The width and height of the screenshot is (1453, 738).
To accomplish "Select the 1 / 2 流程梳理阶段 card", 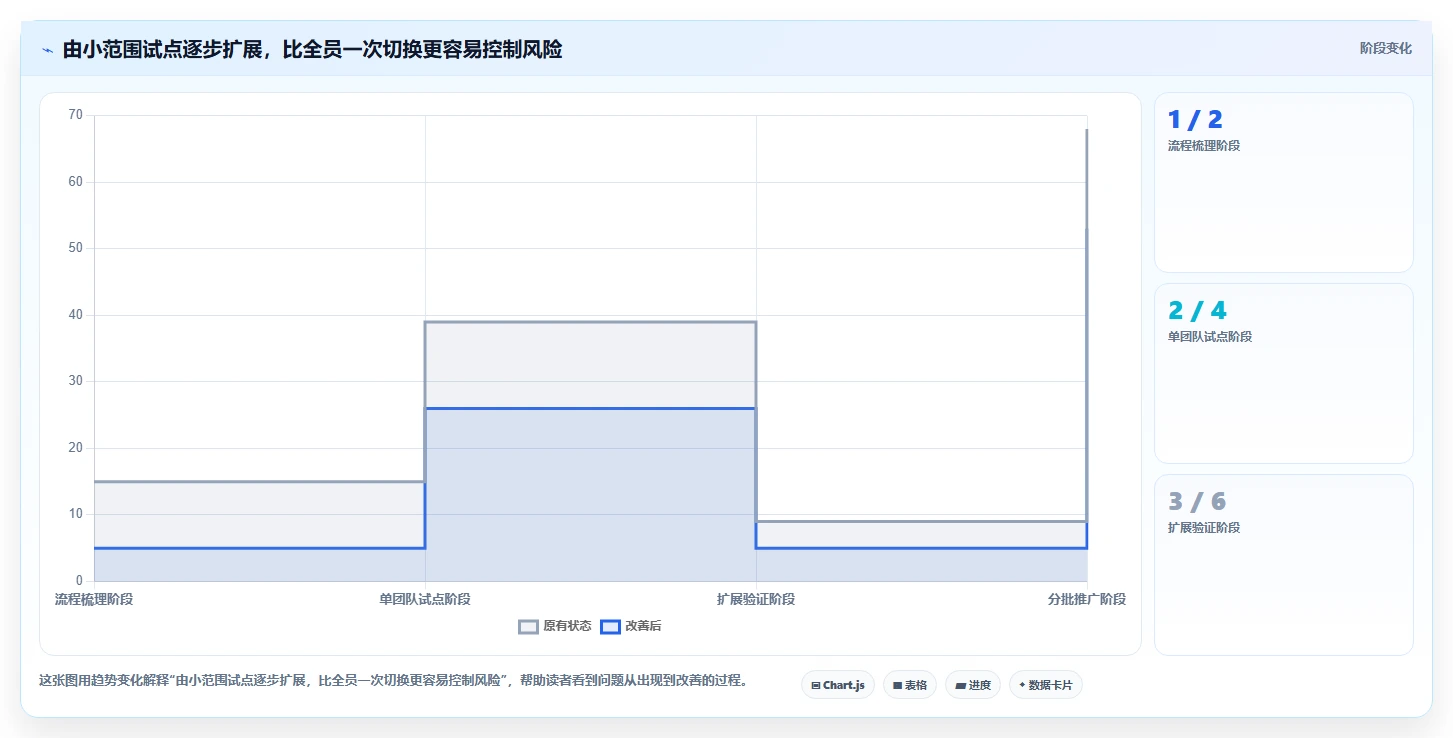I will [x=1284, y=183].
